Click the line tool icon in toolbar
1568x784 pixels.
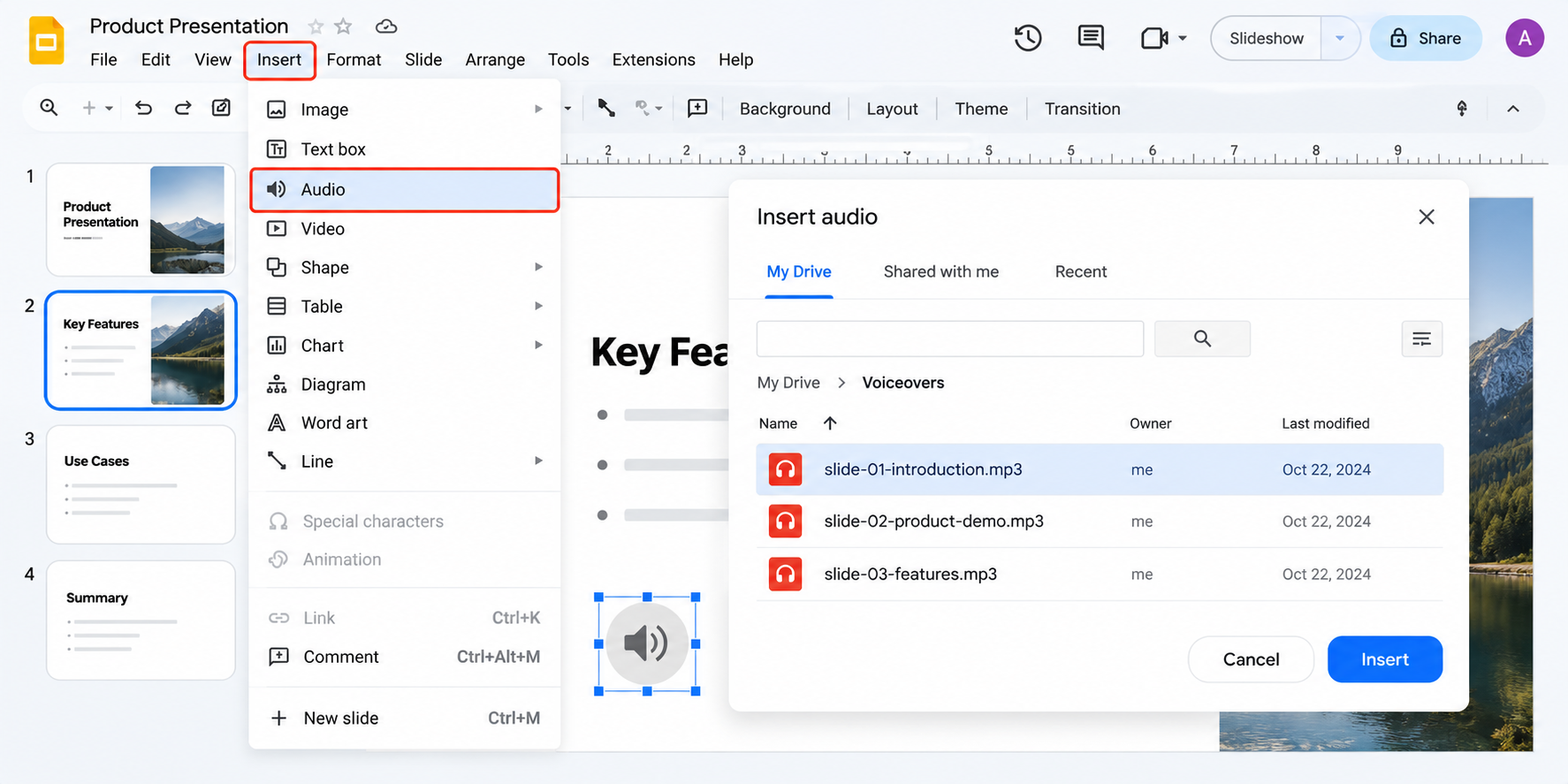click(606, 108)
